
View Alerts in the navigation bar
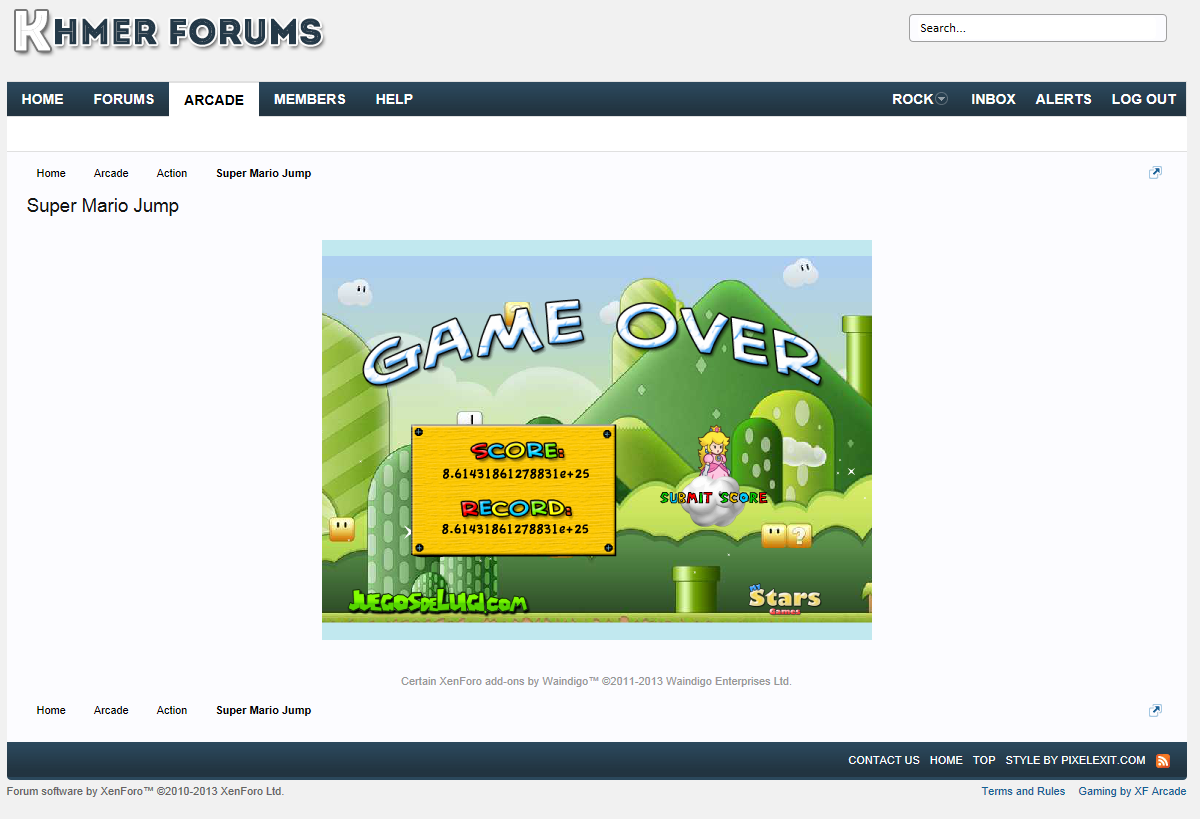[x=1063, y=99]
